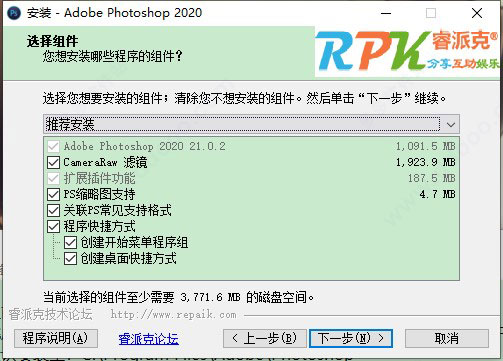
Task: Click 睿派克技术论坛 footer label
Action: click(50, 314)
